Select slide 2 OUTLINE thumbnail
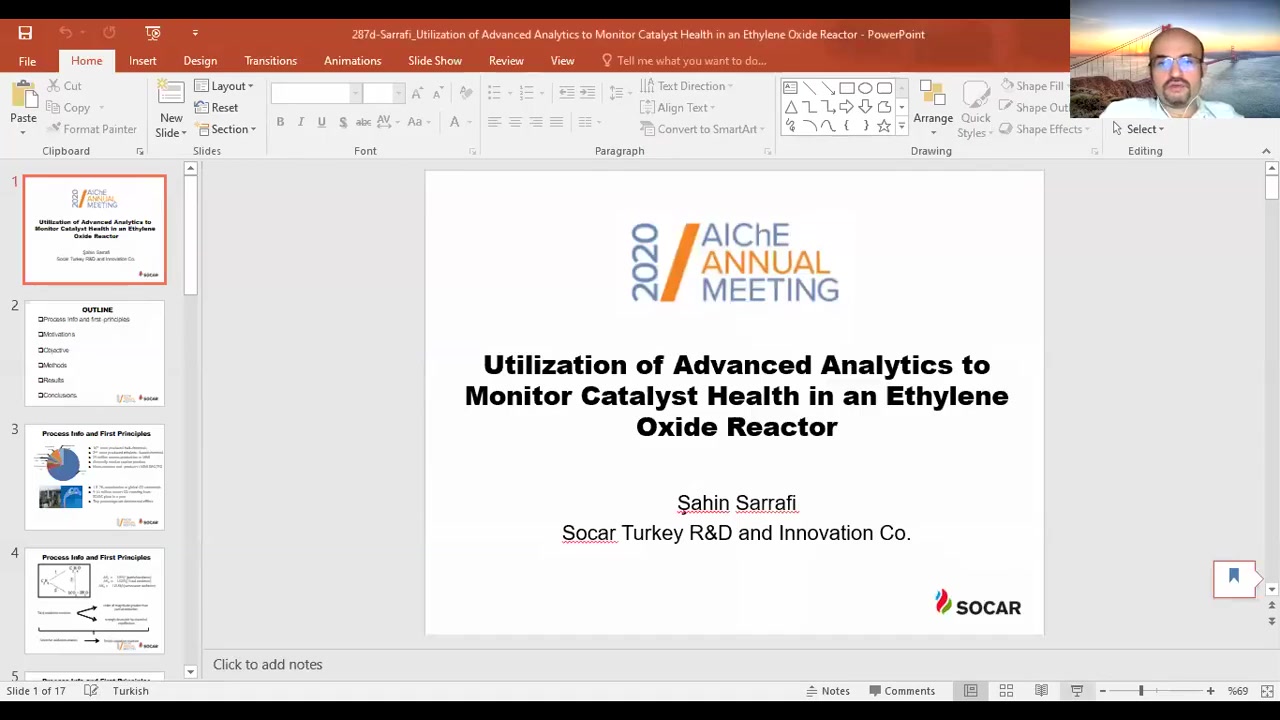1280x720 pixels. click(95, 353)
